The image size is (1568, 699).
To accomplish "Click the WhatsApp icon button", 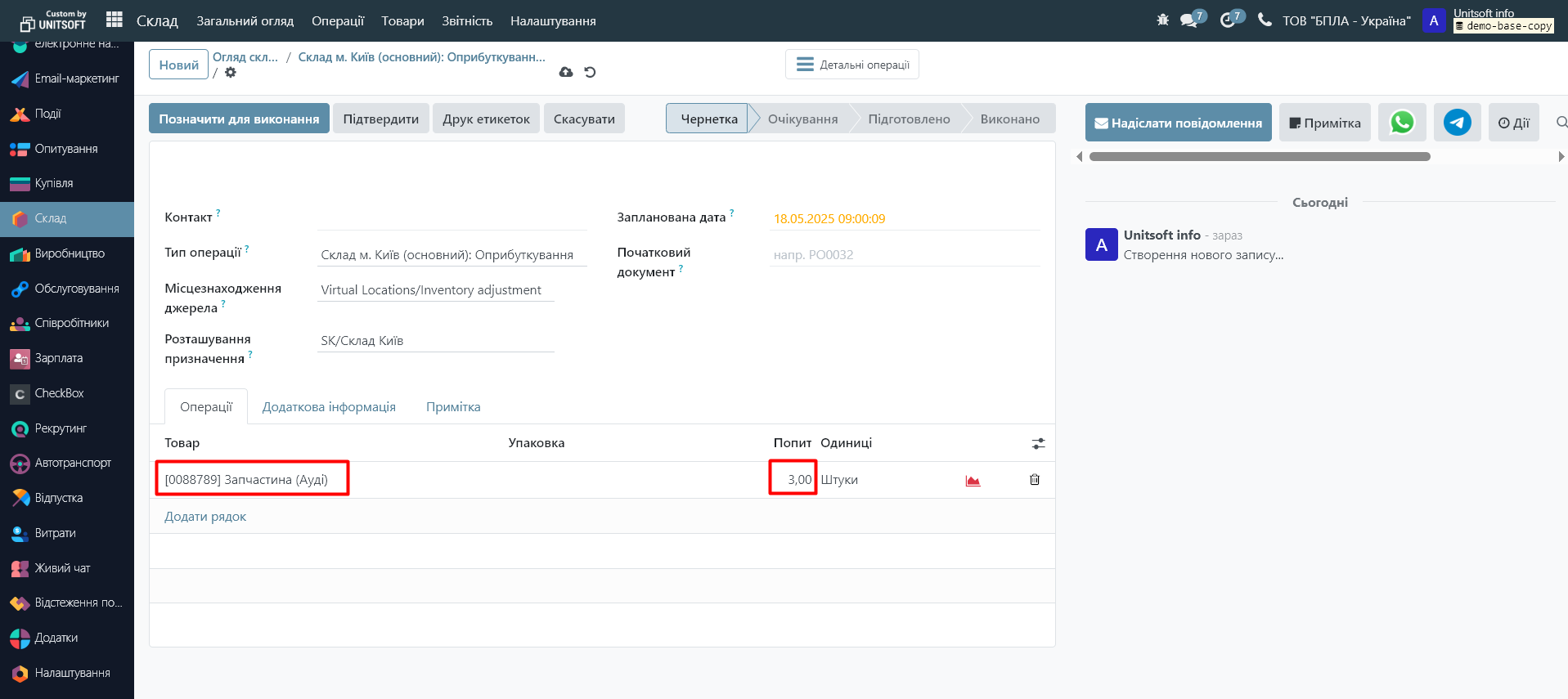I will 1402,123.
